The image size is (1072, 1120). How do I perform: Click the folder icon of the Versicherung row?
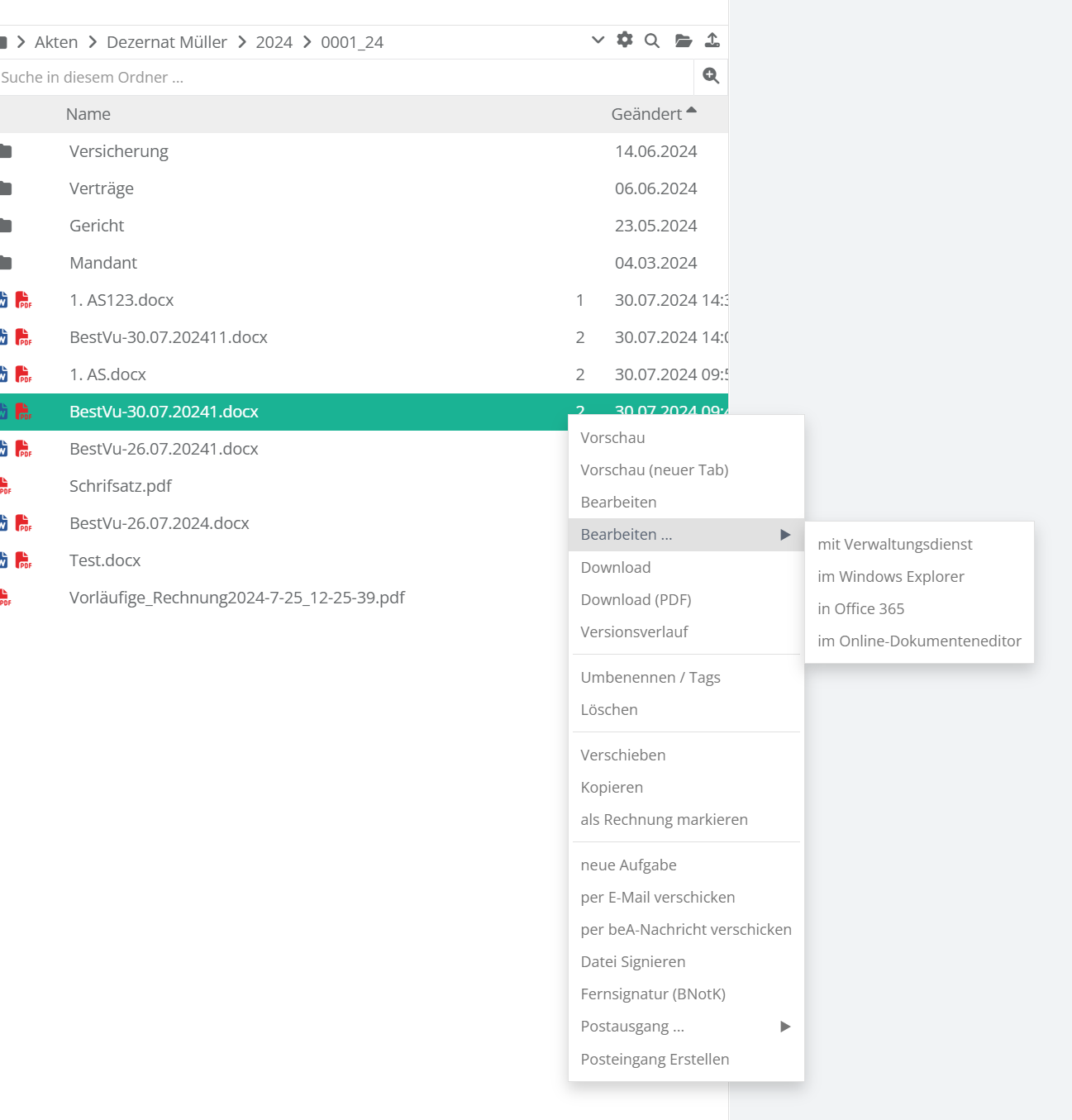[x=6, y=151]
